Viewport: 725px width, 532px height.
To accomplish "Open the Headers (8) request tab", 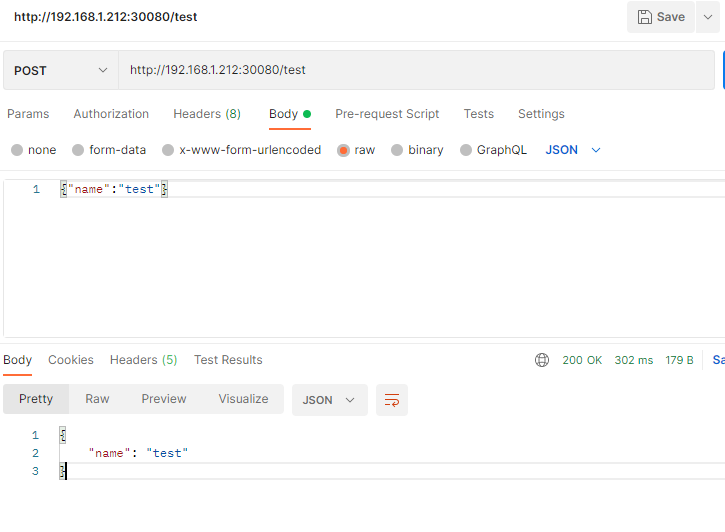I will (x=207, y=114).
